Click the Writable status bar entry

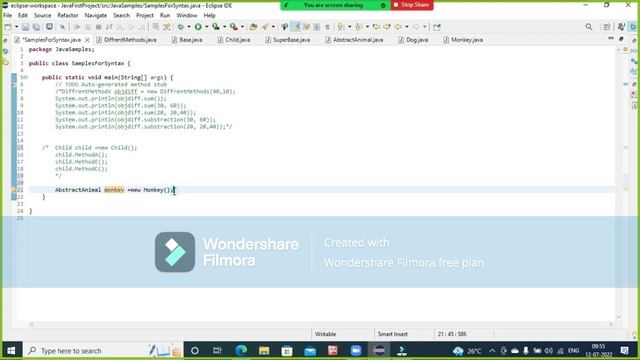[x=325, y=334]
